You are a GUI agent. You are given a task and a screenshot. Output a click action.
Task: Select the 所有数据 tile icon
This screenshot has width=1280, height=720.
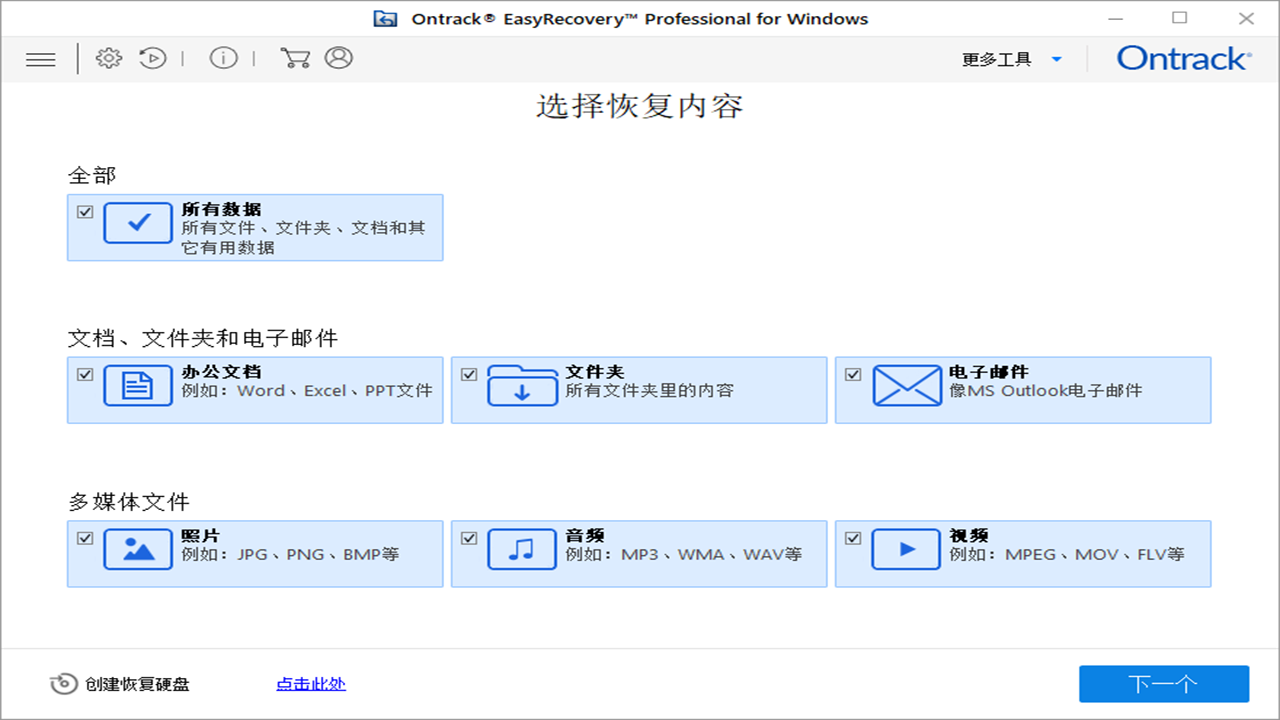(x=137, y=223)
